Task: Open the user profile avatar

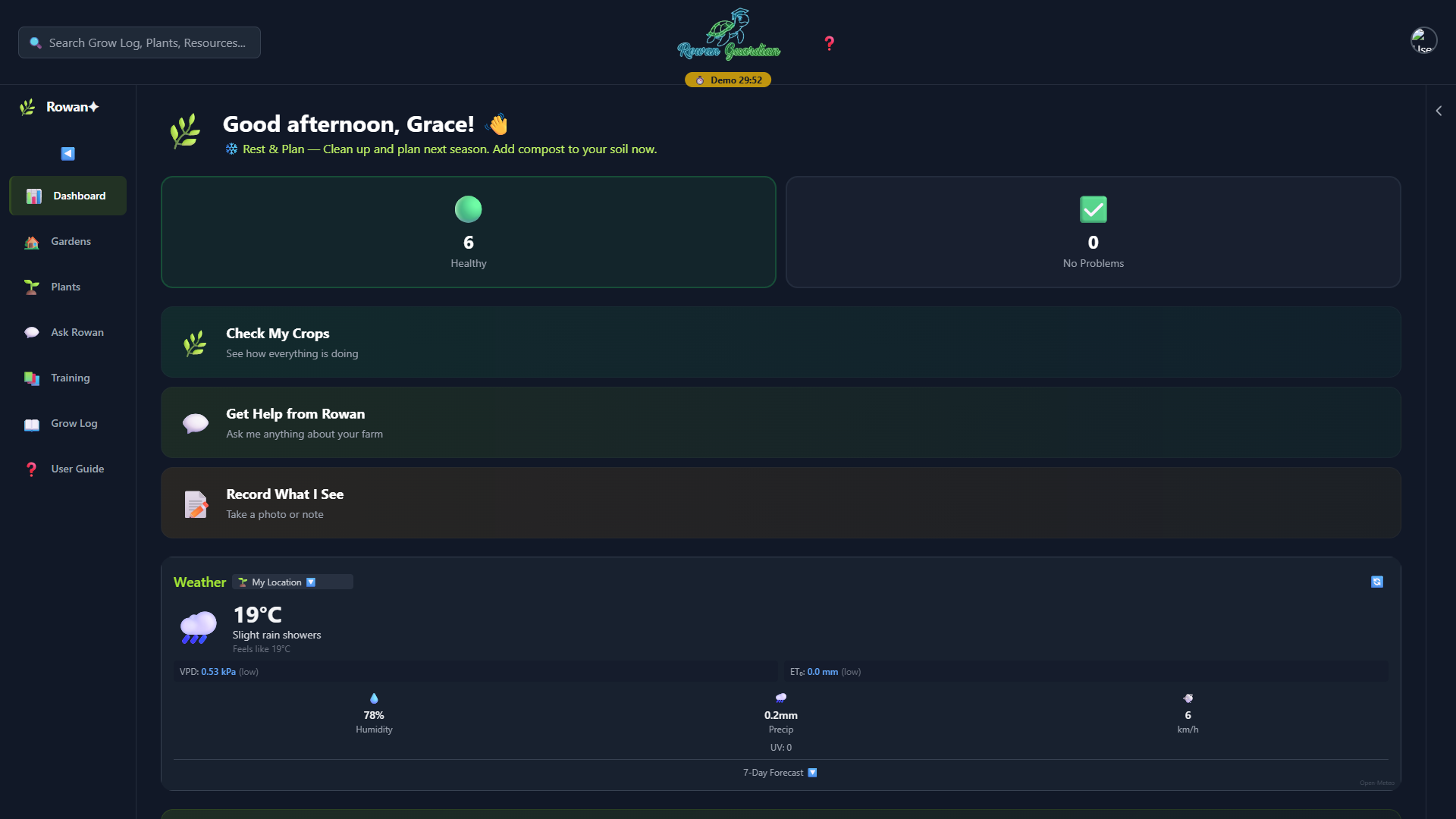Action: click(1423, 40)
